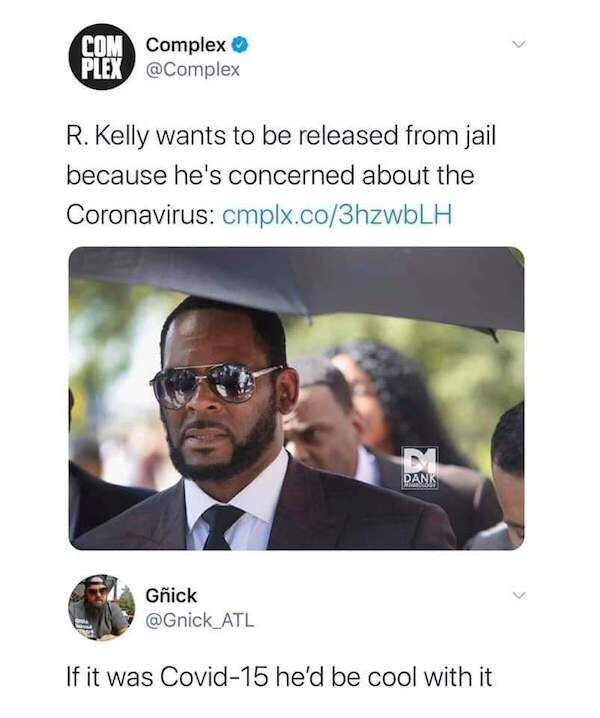Click the black umbrella in the photo

[297, 288]
